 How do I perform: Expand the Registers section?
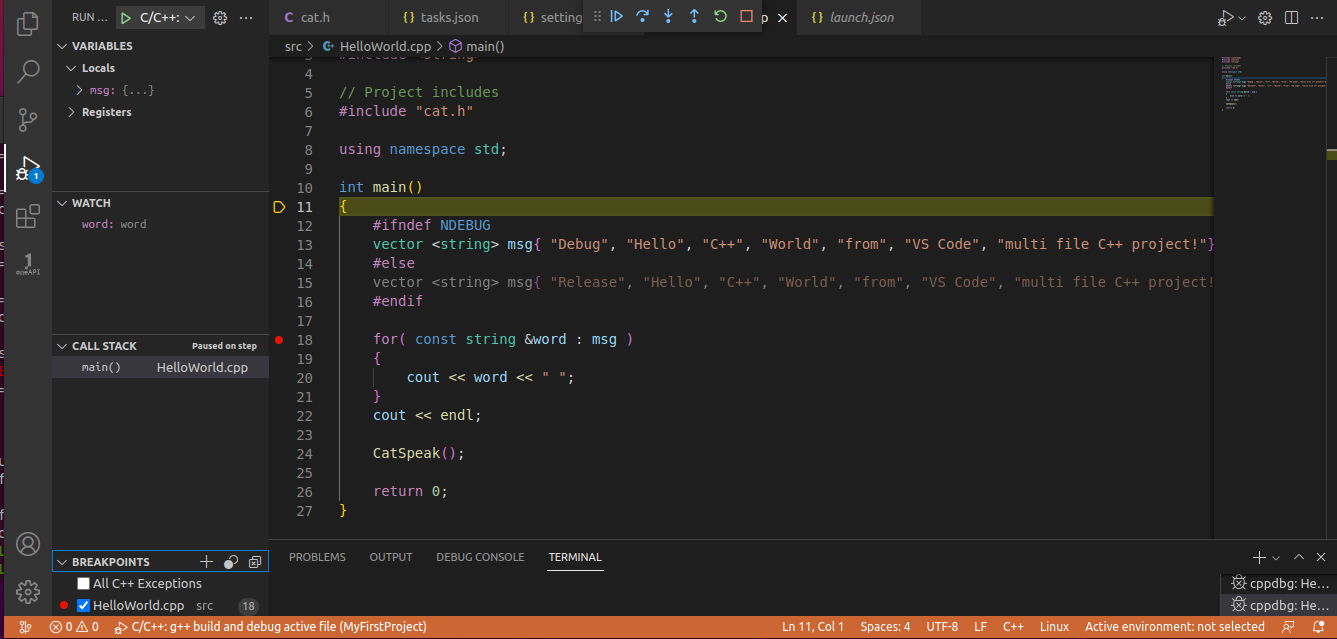click(x=72, y=112)
